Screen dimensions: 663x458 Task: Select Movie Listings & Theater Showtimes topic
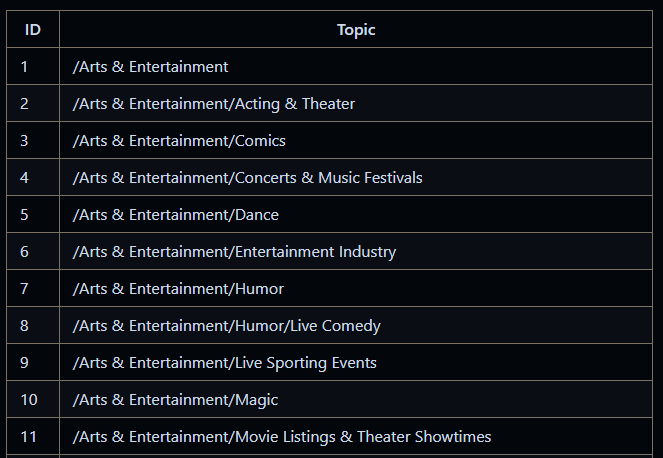click(x=282, y=437)
